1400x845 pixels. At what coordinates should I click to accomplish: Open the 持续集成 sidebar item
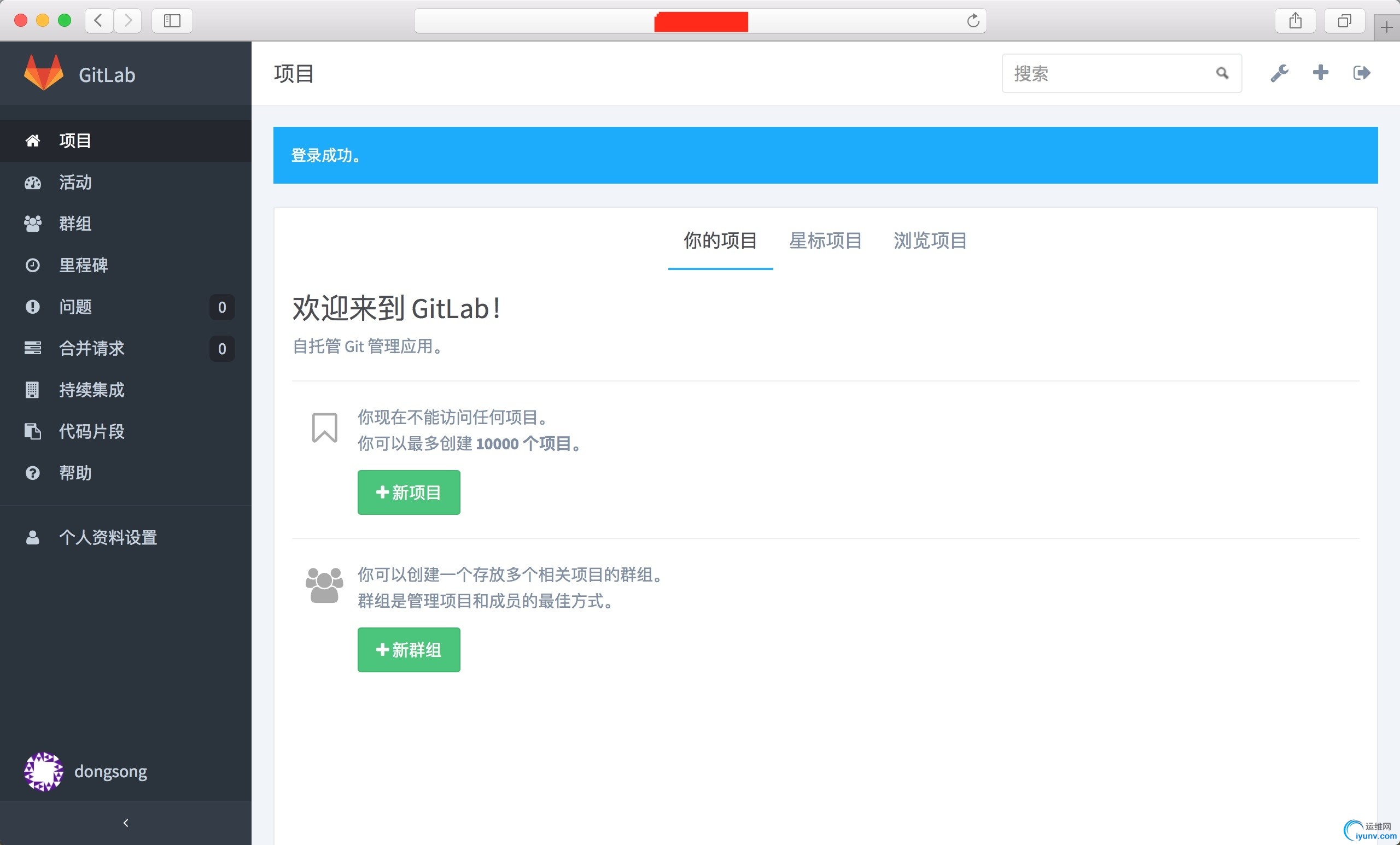point(126,390)
